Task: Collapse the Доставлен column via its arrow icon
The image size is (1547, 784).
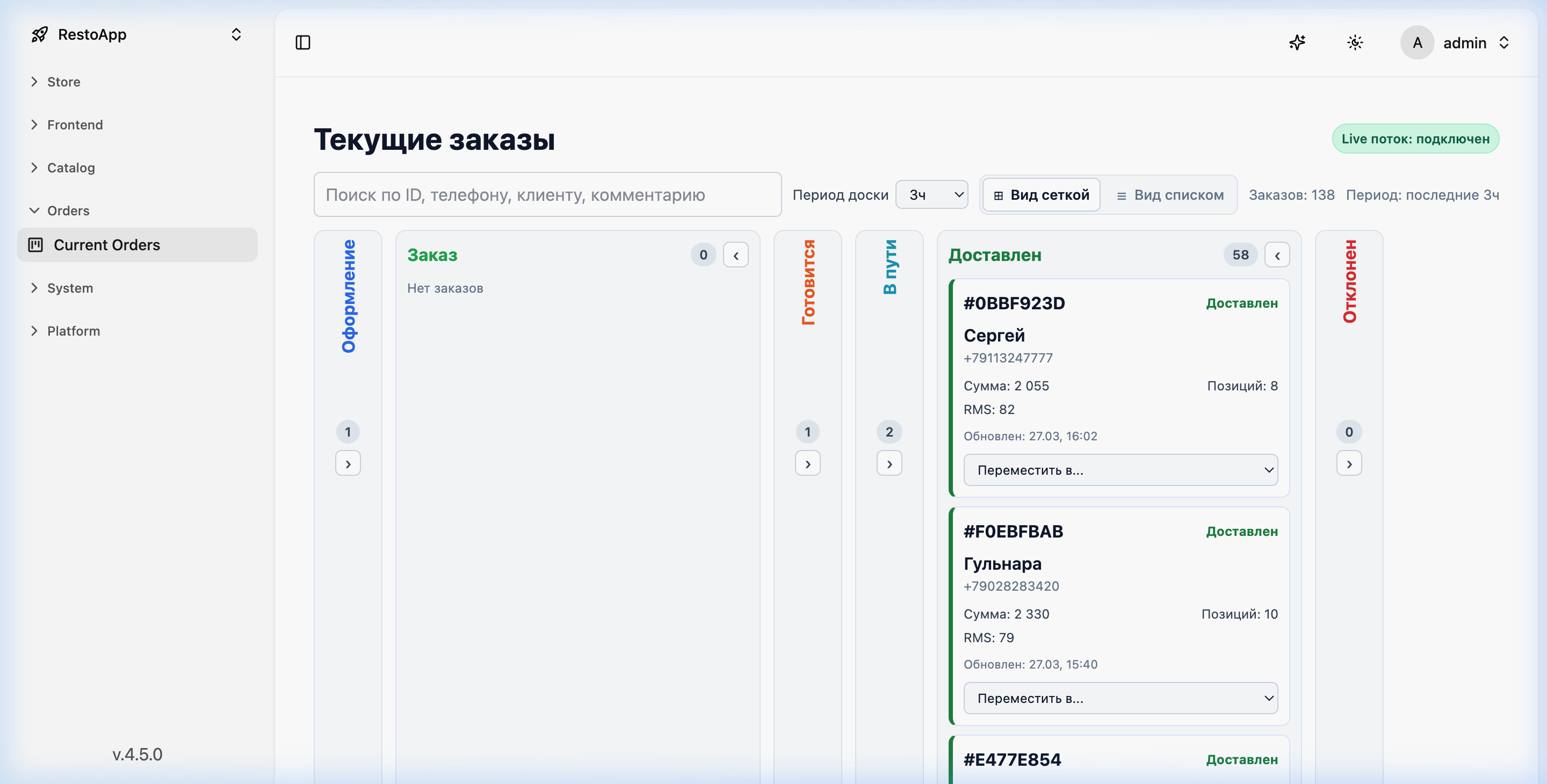Action: pos(1277,255)
